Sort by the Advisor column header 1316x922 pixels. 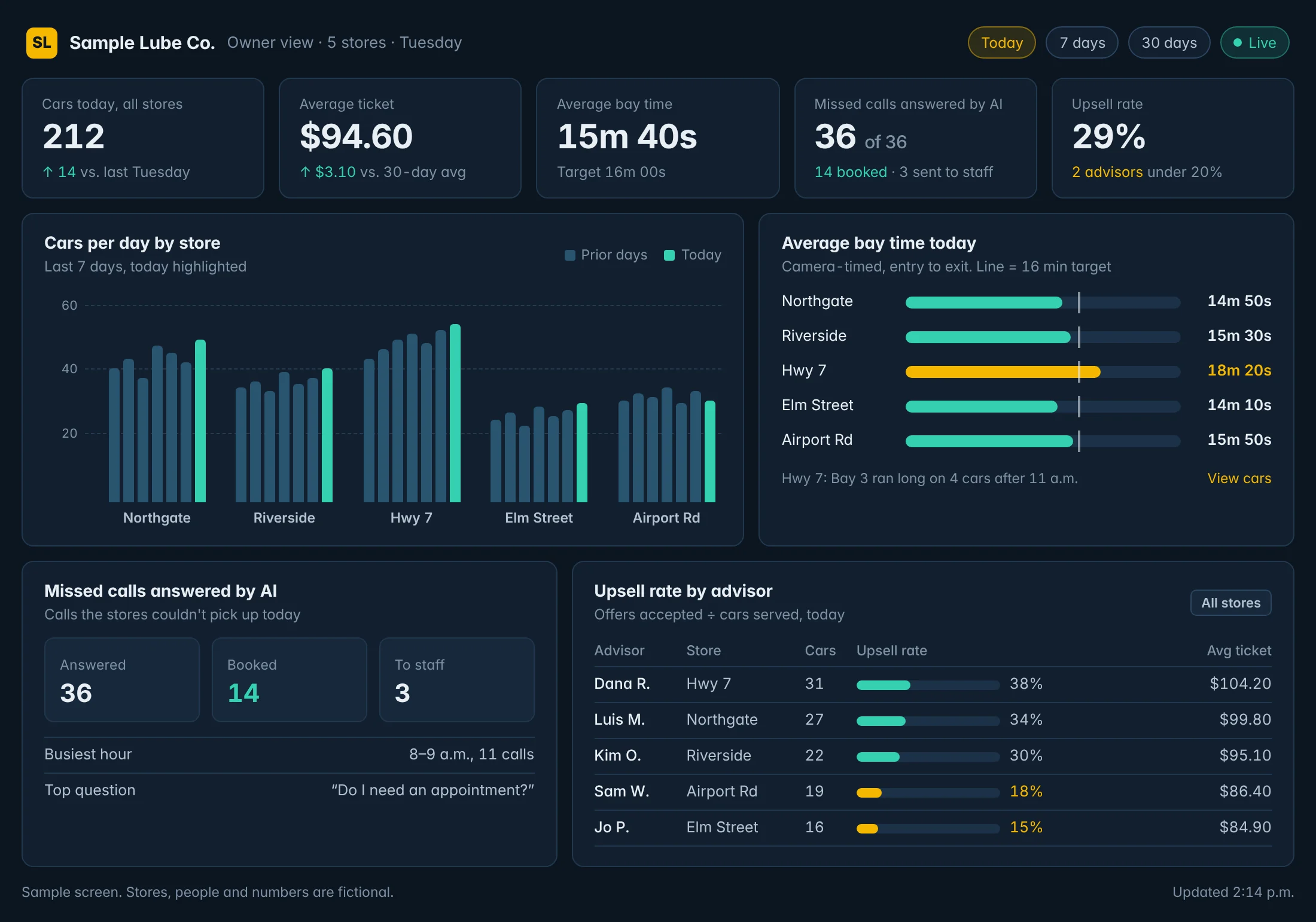click(x=619, y=651)
